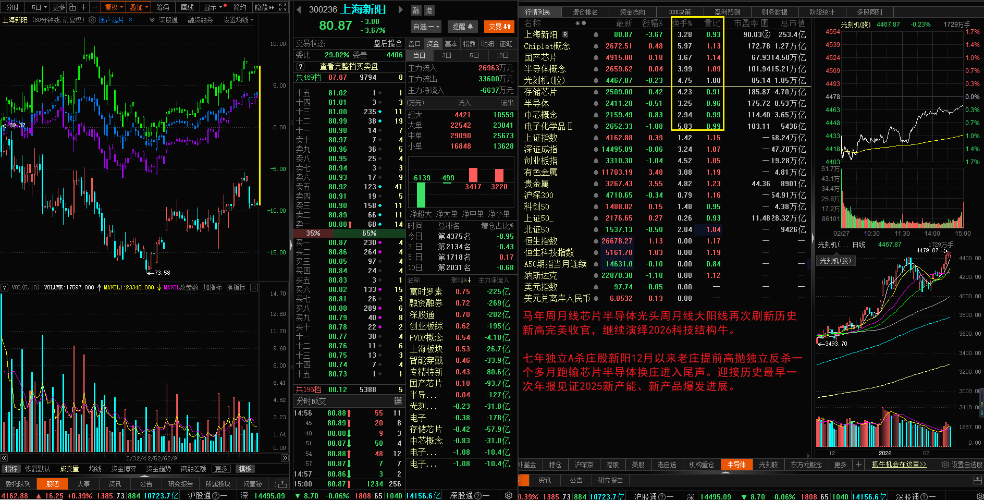This screenshot has height=500, width=984.
Task: Switch to 财务数据 tab in right panel
Action: 774,12
